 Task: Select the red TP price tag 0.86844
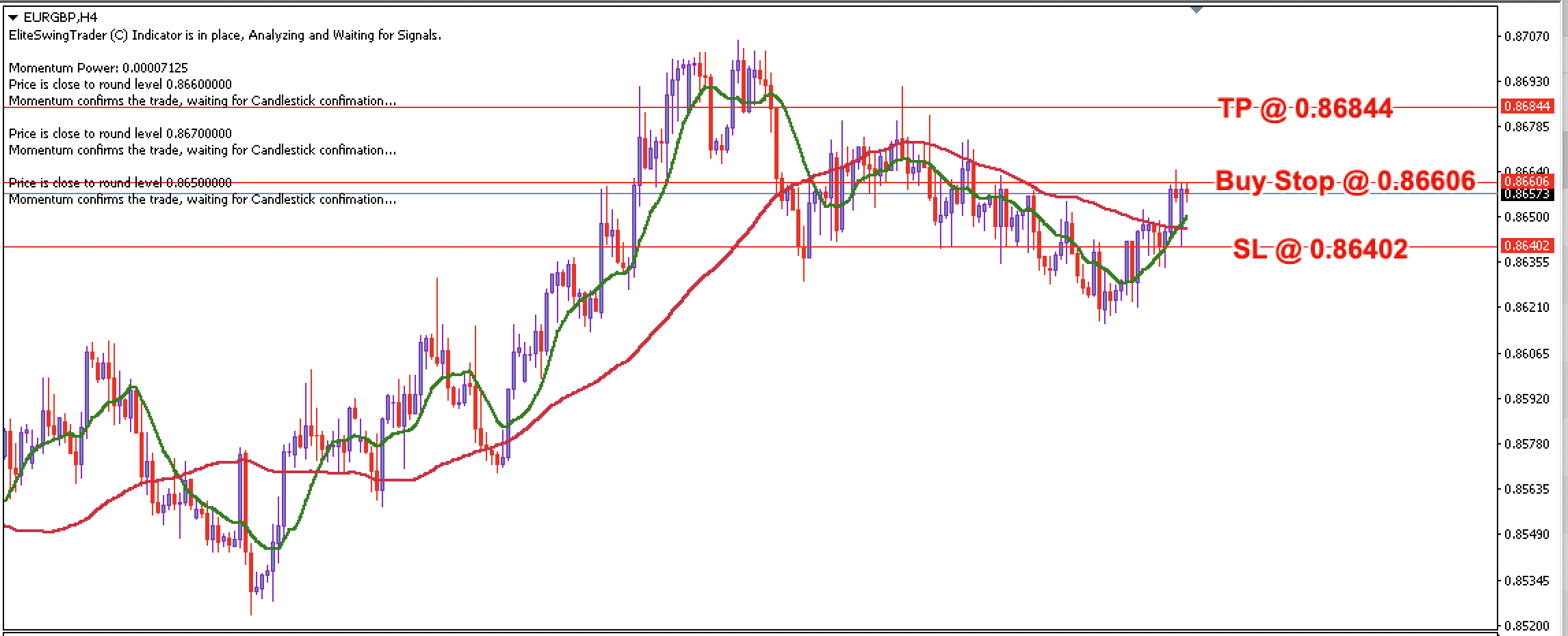tap(1527, 107)
